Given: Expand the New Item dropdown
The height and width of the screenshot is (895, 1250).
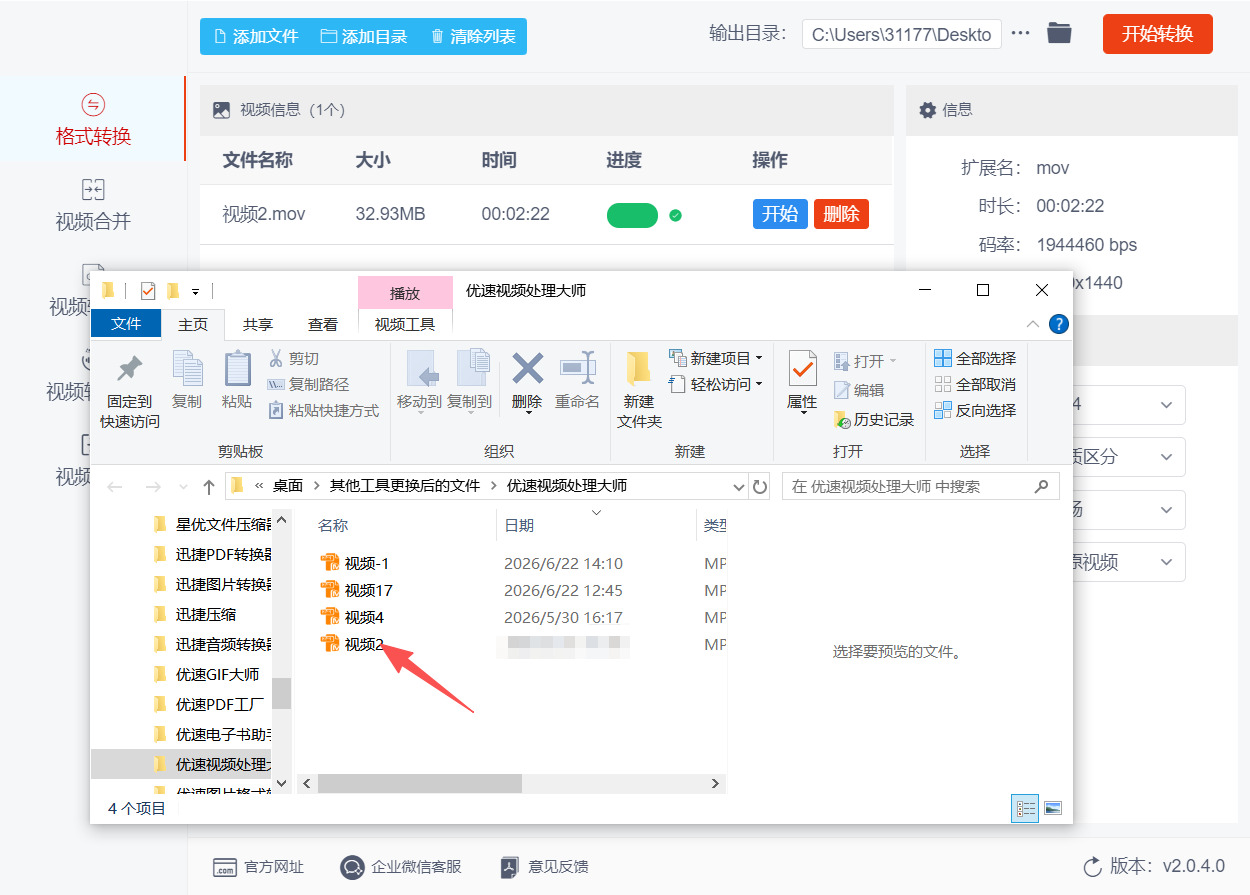Looking at the screenshot, I should click(x=759, y=358).
